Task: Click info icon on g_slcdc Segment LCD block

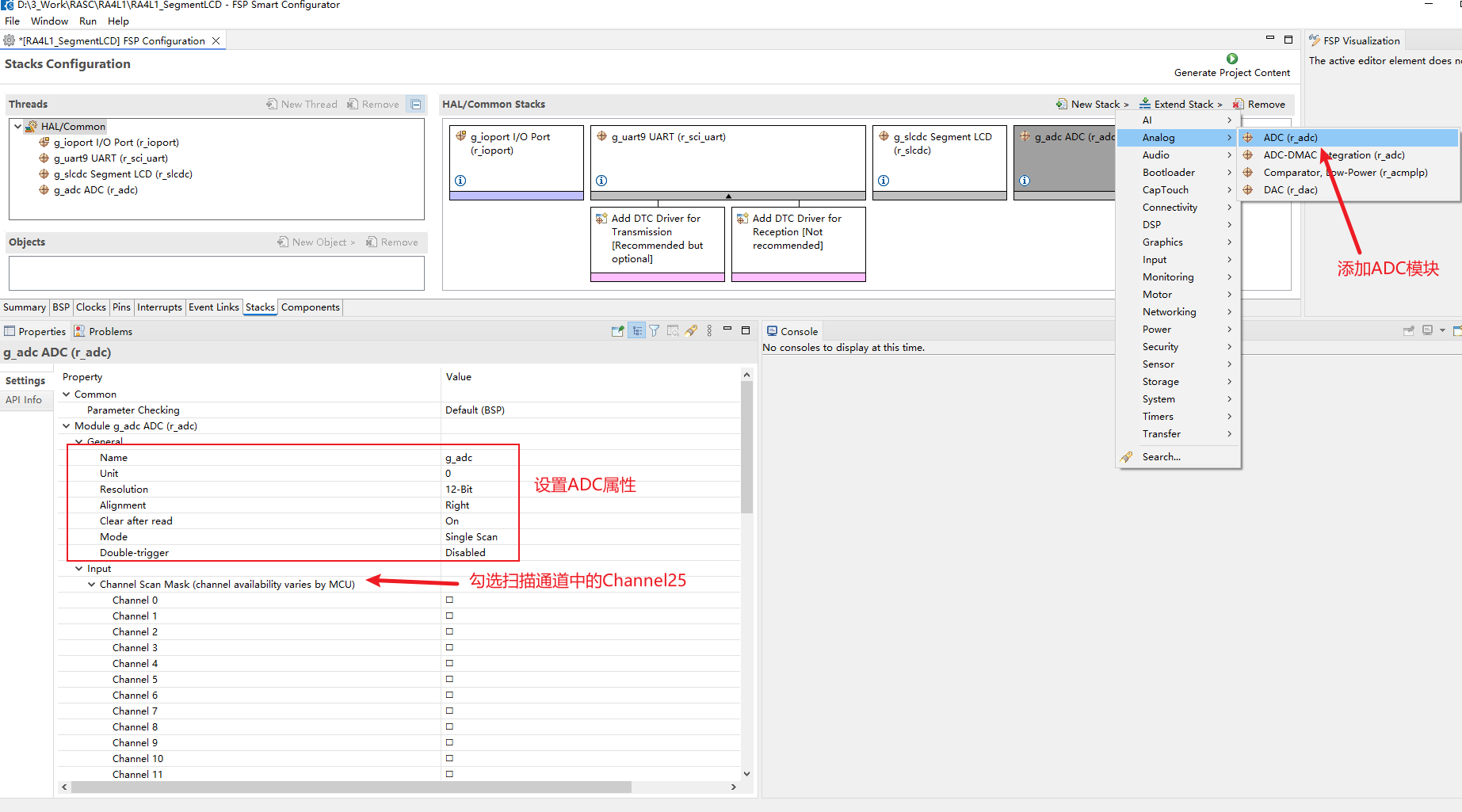Action: (x=884, y=181)
